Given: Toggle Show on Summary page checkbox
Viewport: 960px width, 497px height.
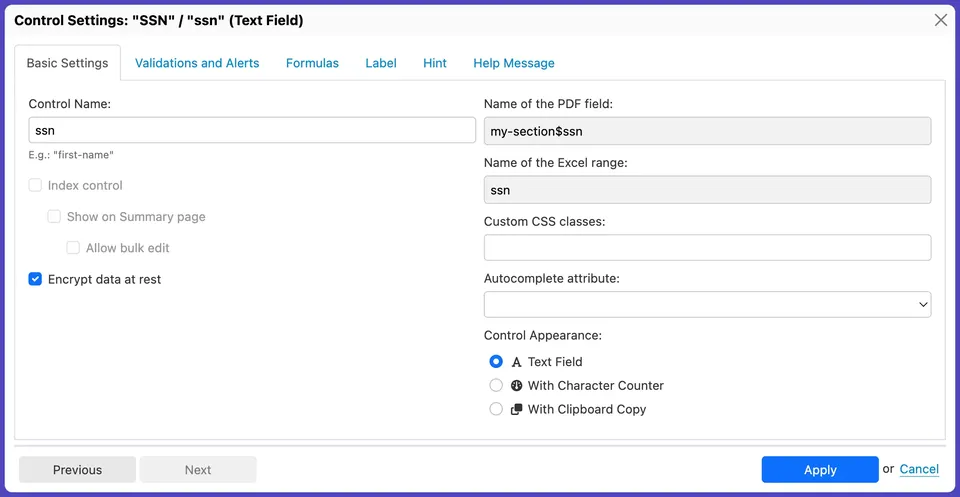Looking at the screenshot, I should [54, 217].
